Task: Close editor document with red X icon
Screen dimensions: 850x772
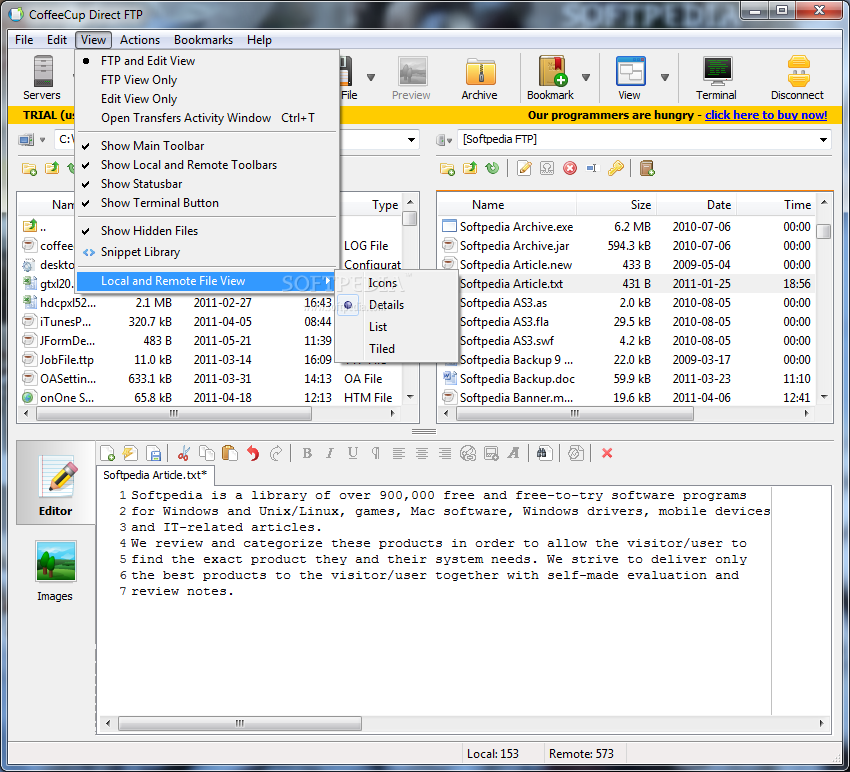Action: click(x=607, y=453)
